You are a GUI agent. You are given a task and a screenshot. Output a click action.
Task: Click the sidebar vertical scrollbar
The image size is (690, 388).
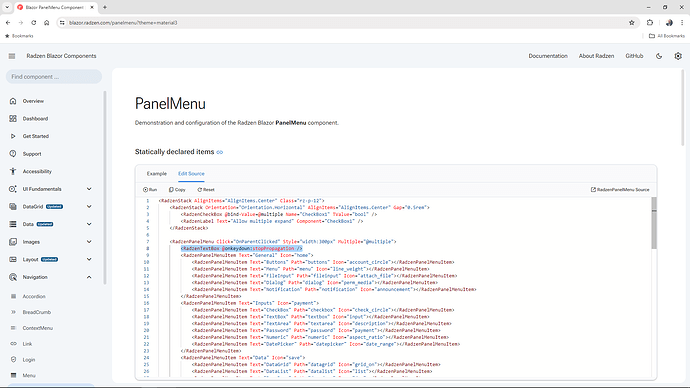coord(105,188)
